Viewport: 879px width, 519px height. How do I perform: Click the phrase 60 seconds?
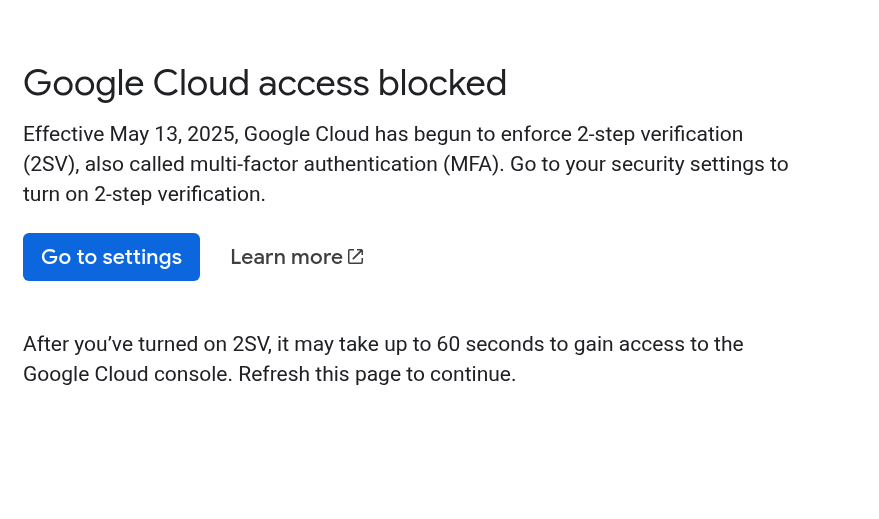(x=490, y=344)
